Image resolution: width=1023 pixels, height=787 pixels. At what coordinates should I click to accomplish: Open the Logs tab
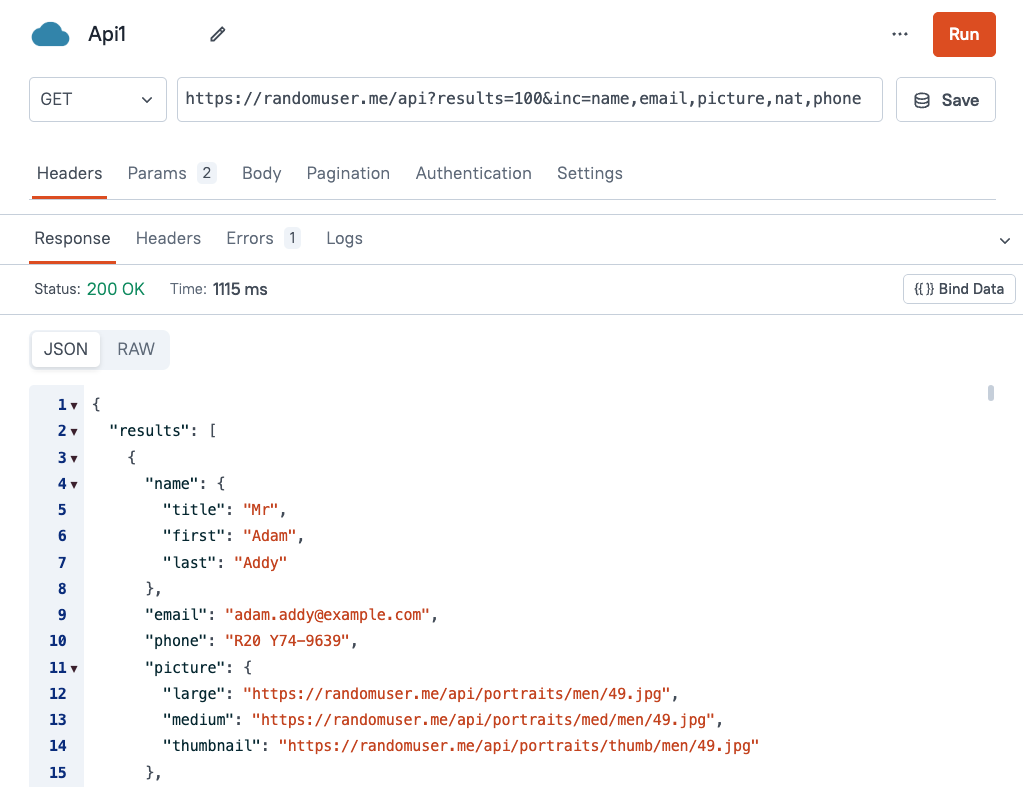(x=343, y=238)
